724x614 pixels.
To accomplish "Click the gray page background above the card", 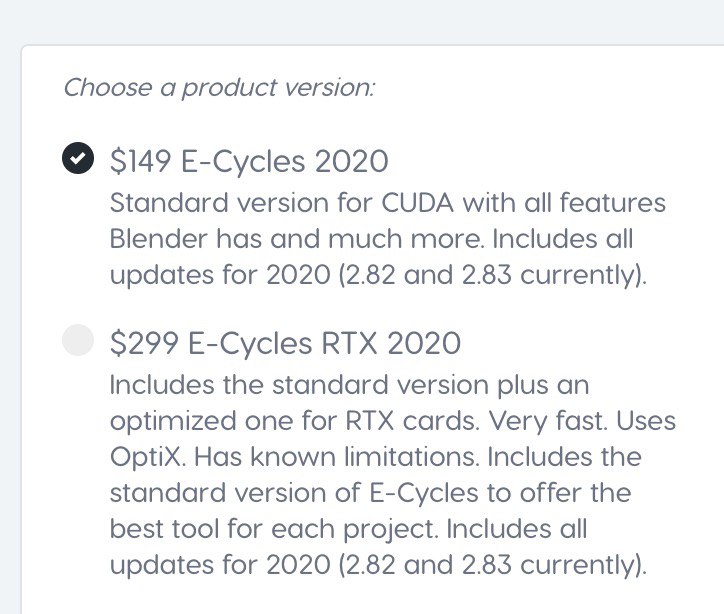I will (x=362, y=21).
